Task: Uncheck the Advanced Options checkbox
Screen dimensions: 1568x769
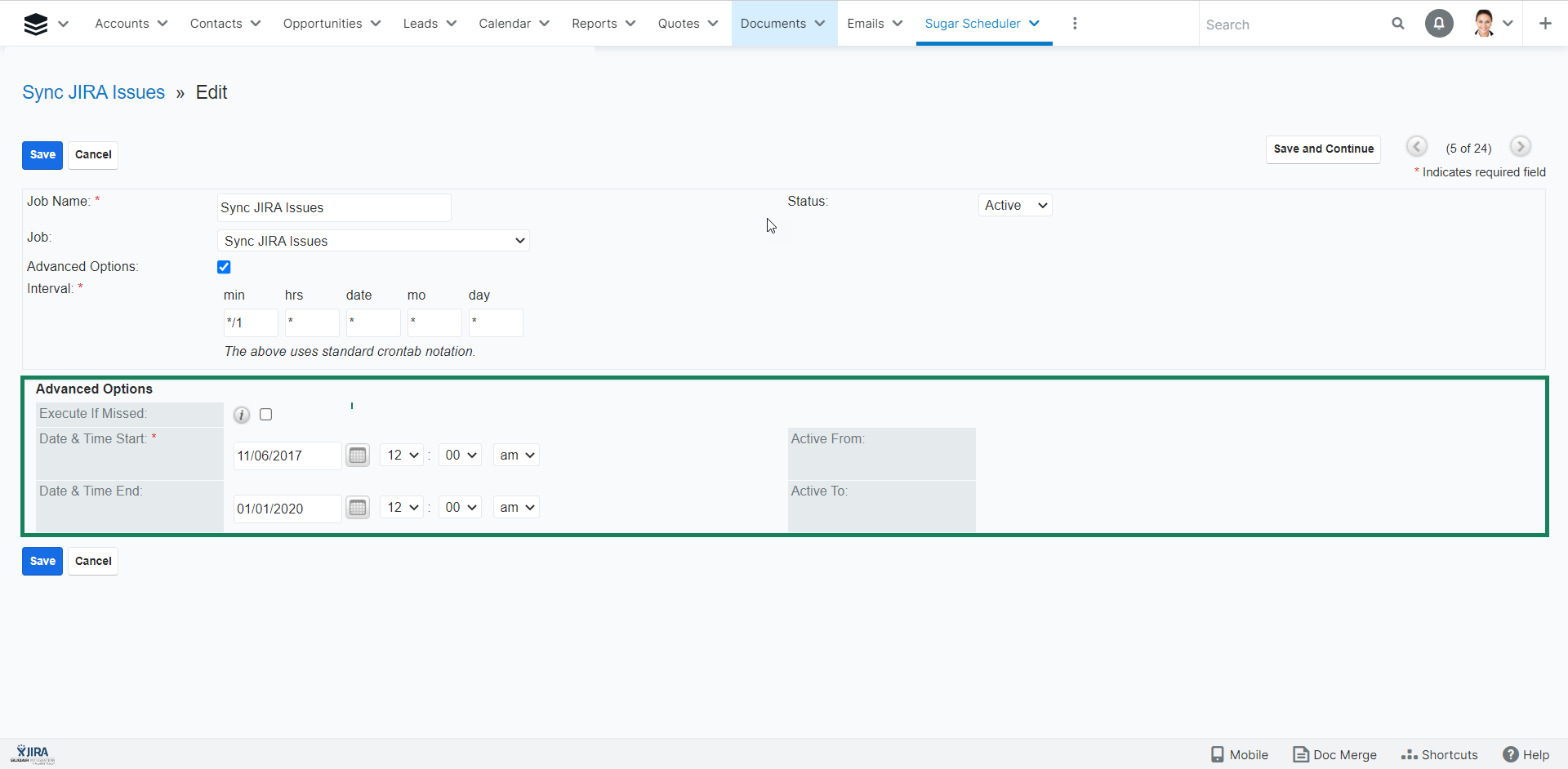Action: 224,267
